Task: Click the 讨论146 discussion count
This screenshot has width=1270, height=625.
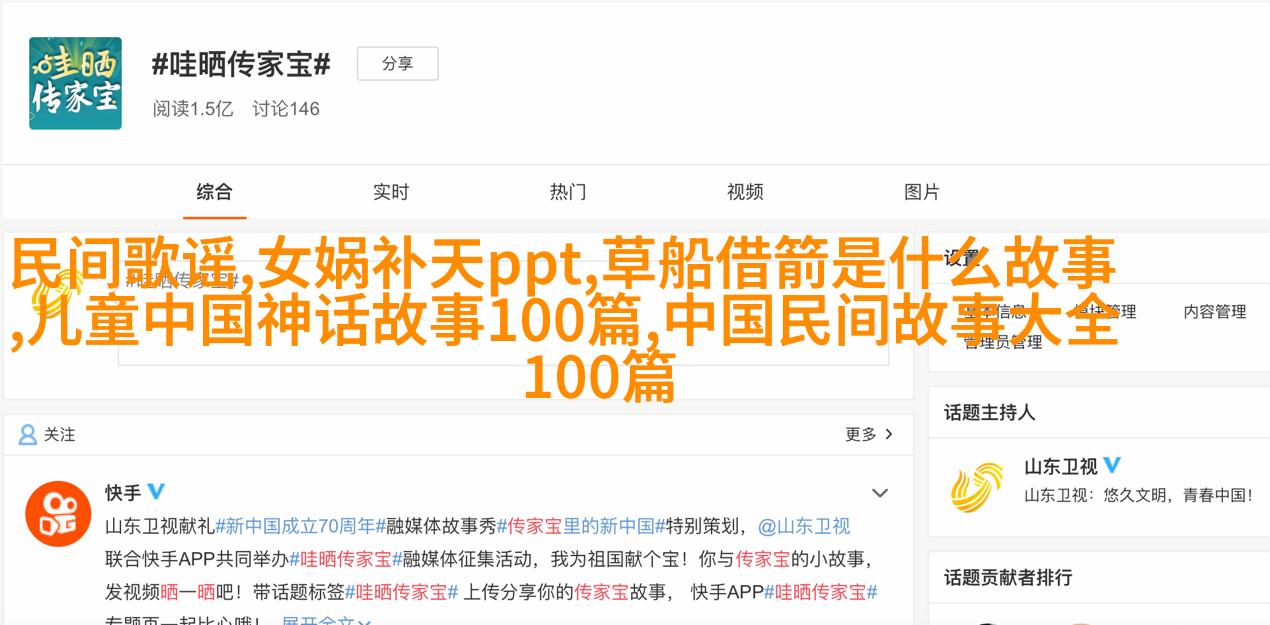Action: coord(286,109)
